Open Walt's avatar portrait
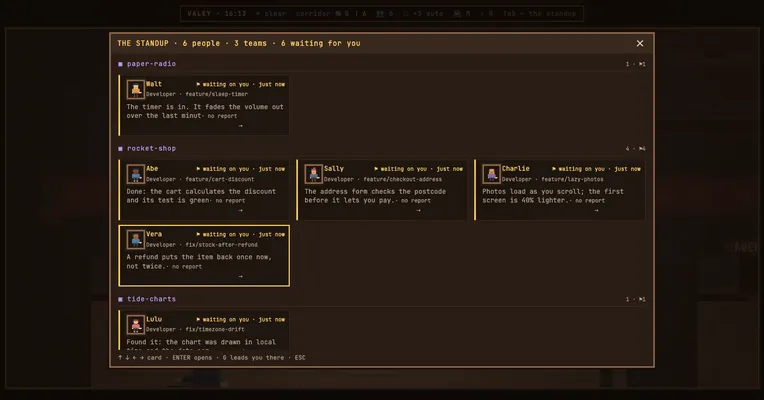 (x=135, y=90)
